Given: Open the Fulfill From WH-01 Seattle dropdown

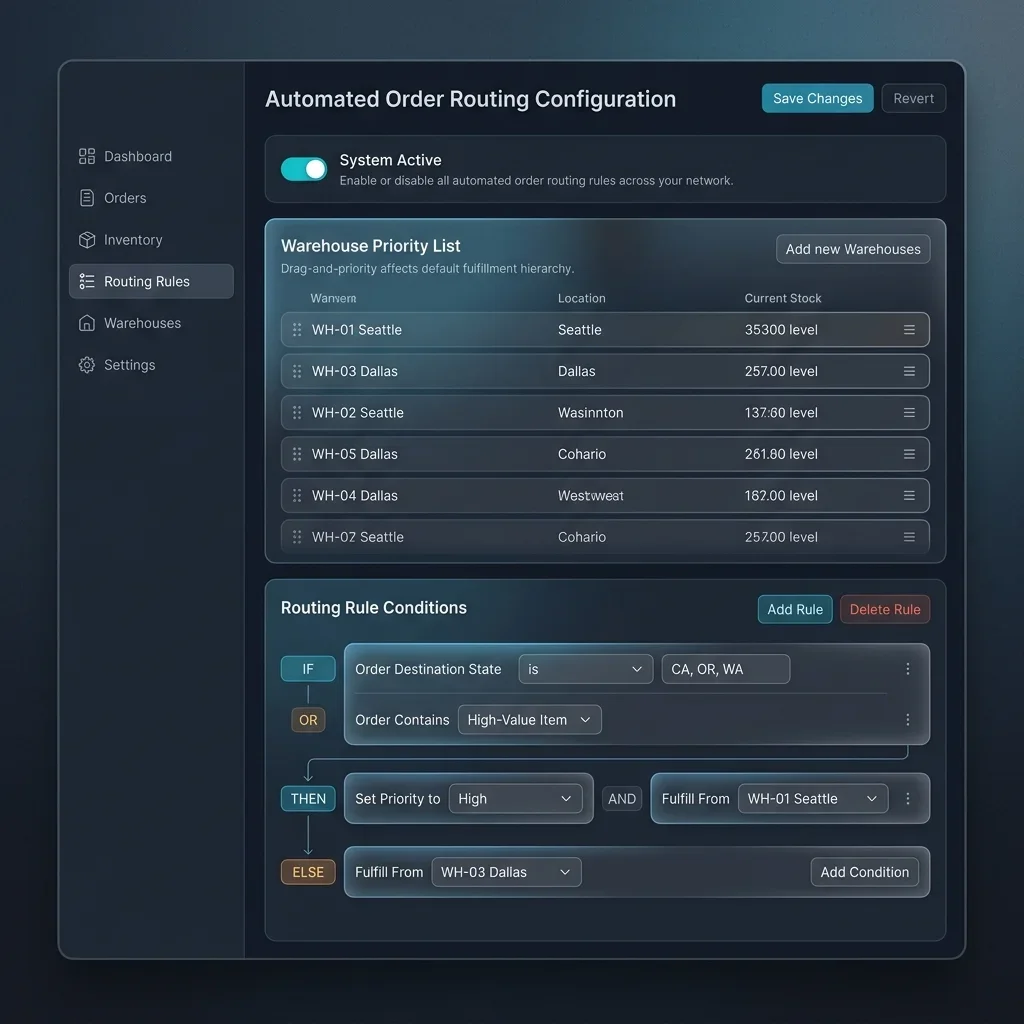Looking at the screenshot, I should pyautogui.click(x=813, y=799).
